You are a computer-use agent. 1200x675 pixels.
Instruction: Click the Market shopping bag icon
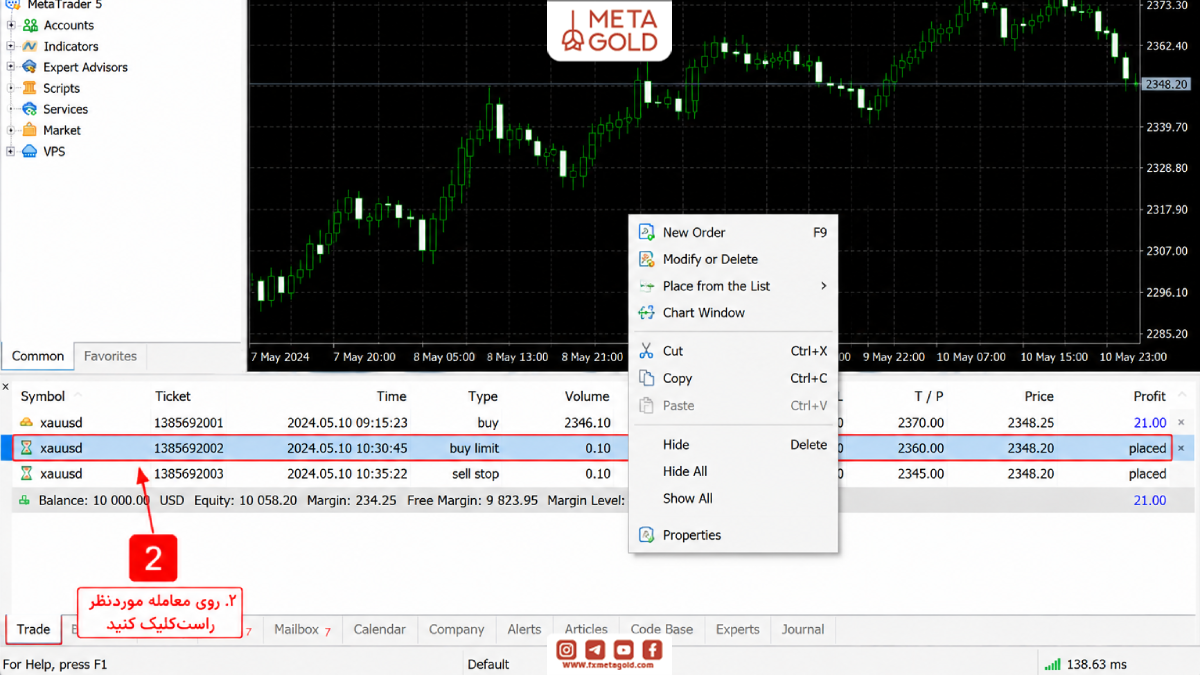(30, 130)
